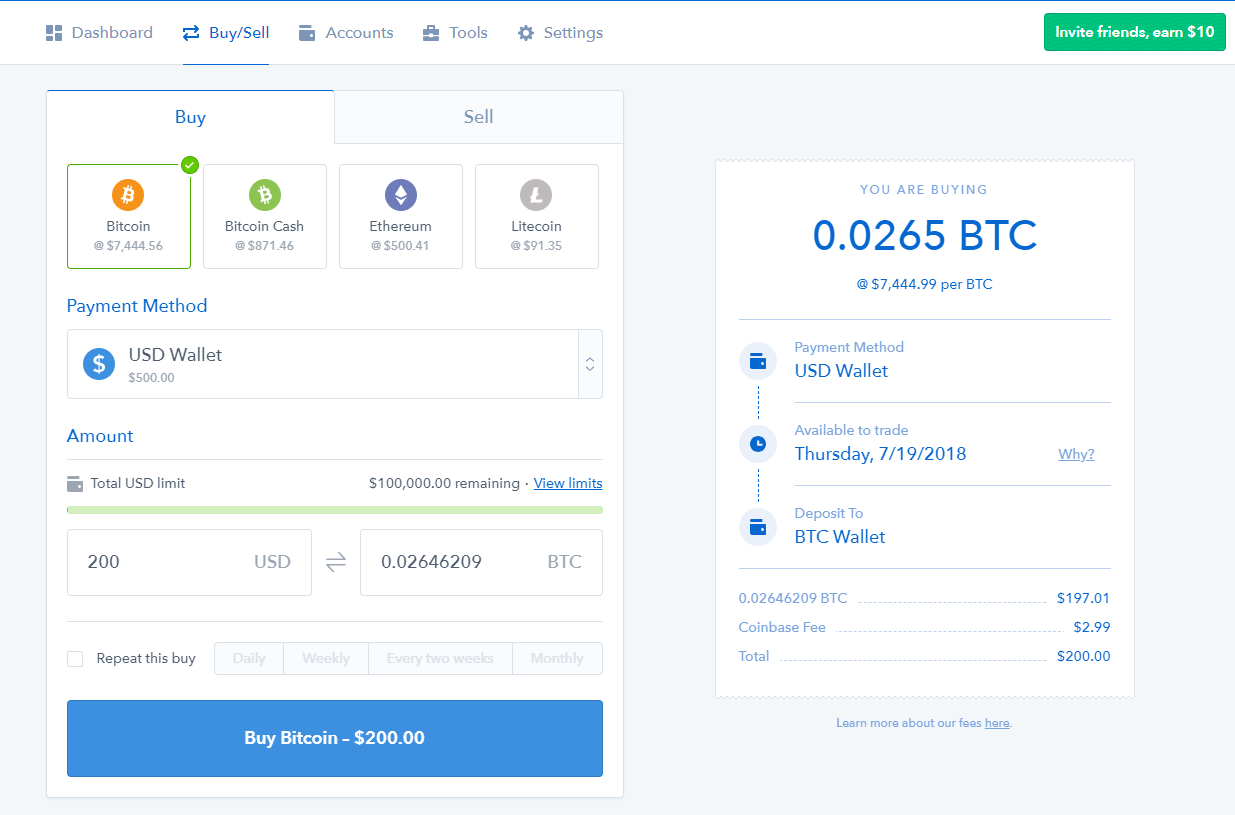Select the Ethereum diamond icon
The height and width of the screenshot is (815, 1235).
[x=401, y=194]
